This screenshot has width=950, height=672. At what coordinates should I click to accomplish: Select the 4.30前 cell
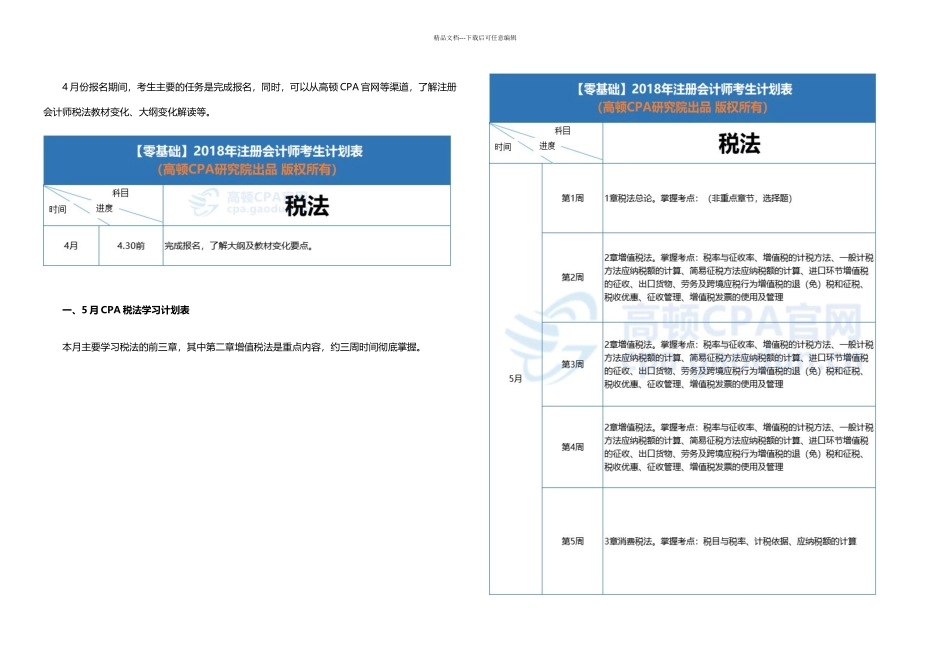[x=131, y=245]
